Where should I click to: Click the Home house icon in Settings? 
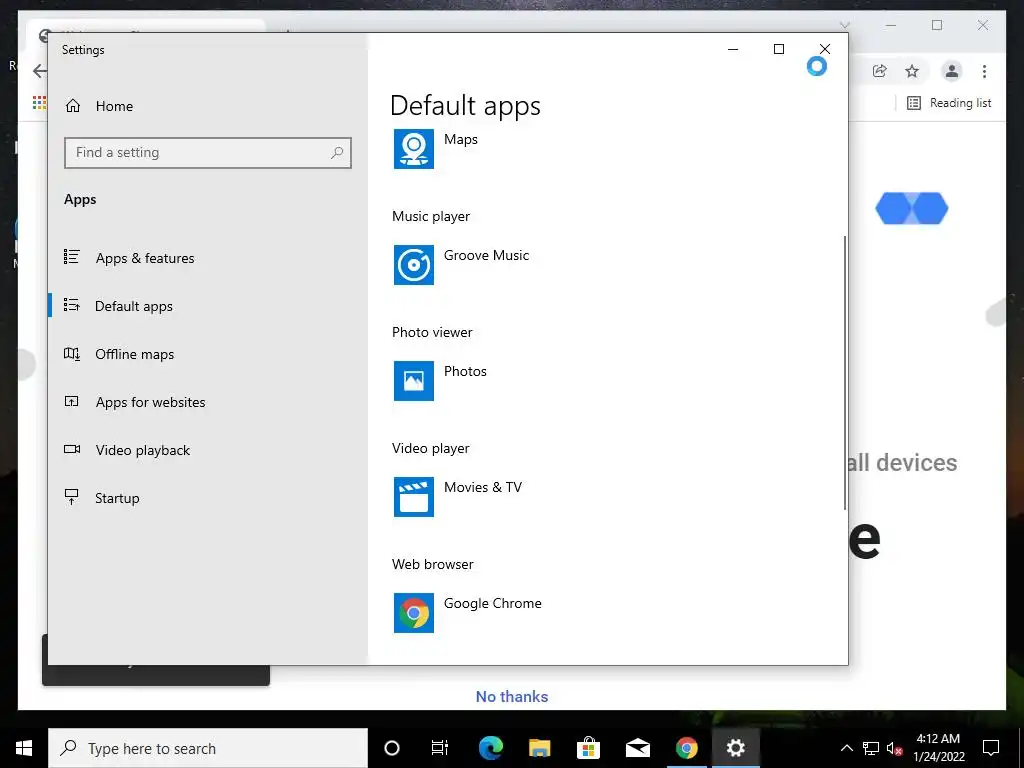pos(72,106)
